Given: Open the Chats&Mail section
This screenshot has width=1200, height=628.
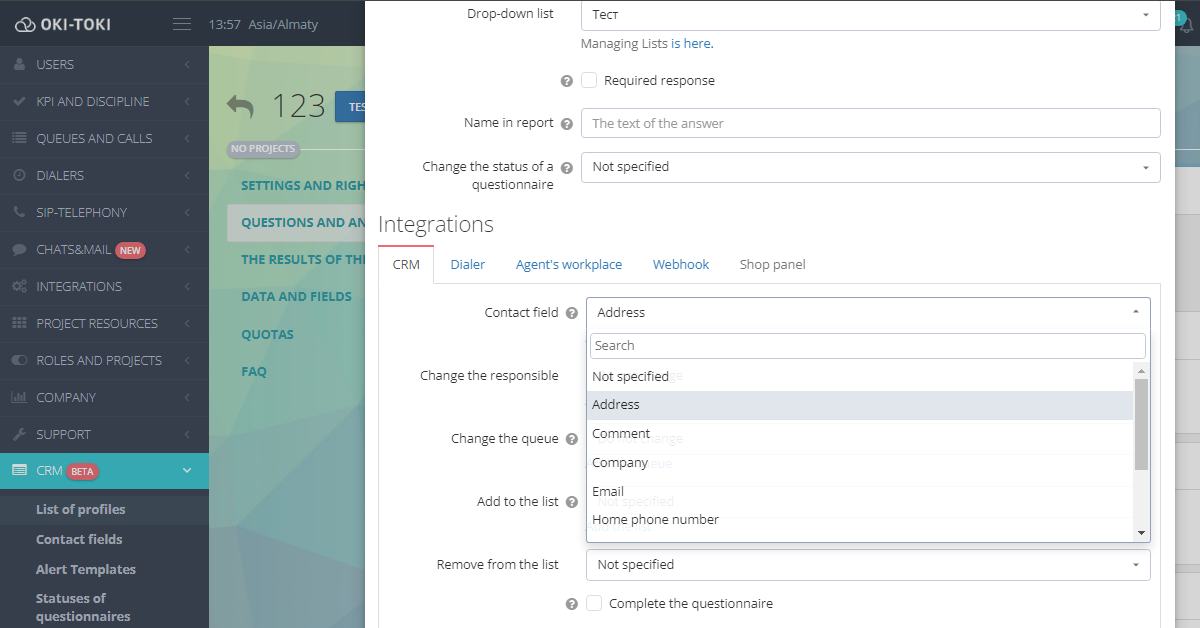Looking at the screenshot, I should click(x=70, y=249).
